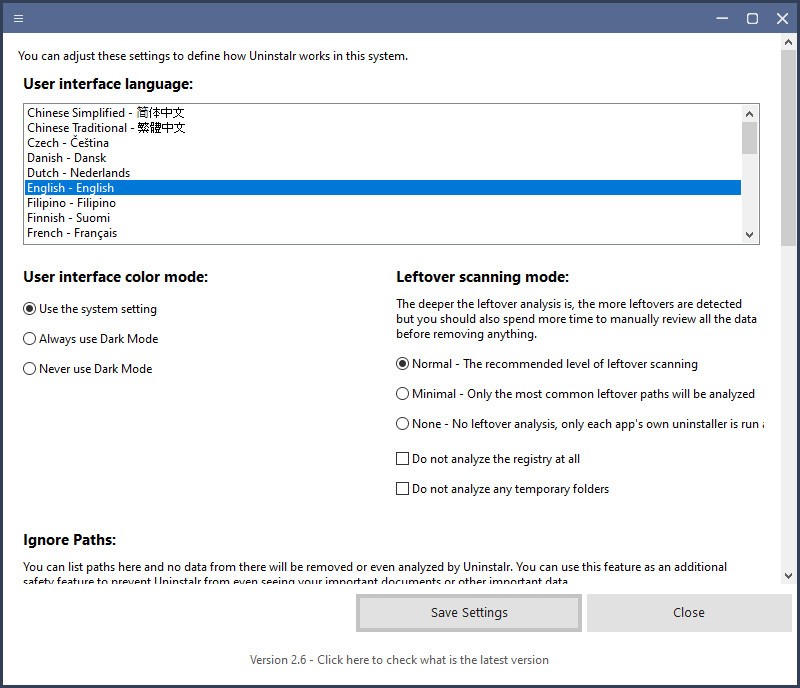The width and height of the screenshot is (800, 688).
Task: Select Chinese Simplified language
Action: (383, 113)
